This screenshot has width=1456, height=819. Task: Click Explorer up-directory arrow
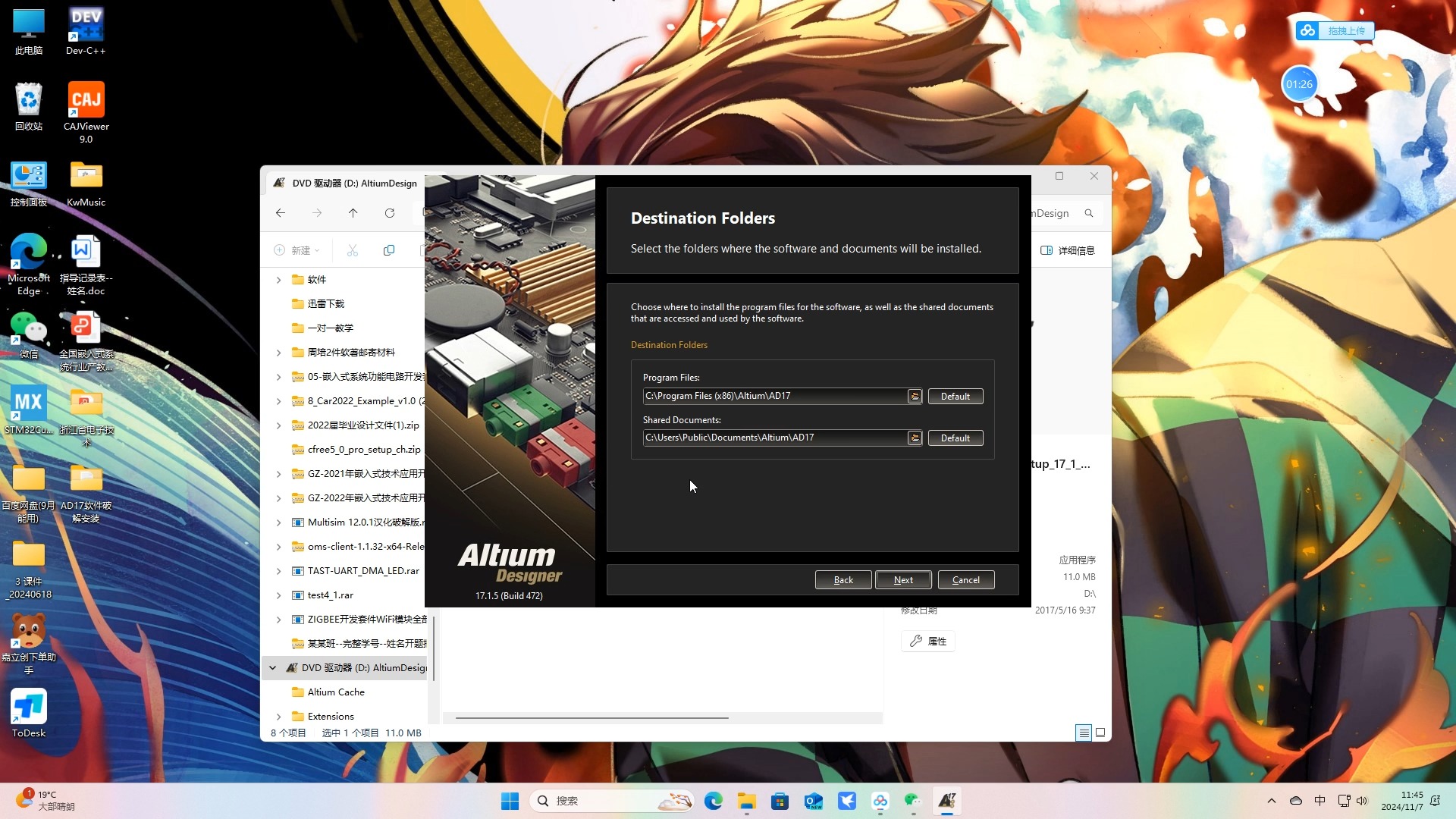pos(353,213)
